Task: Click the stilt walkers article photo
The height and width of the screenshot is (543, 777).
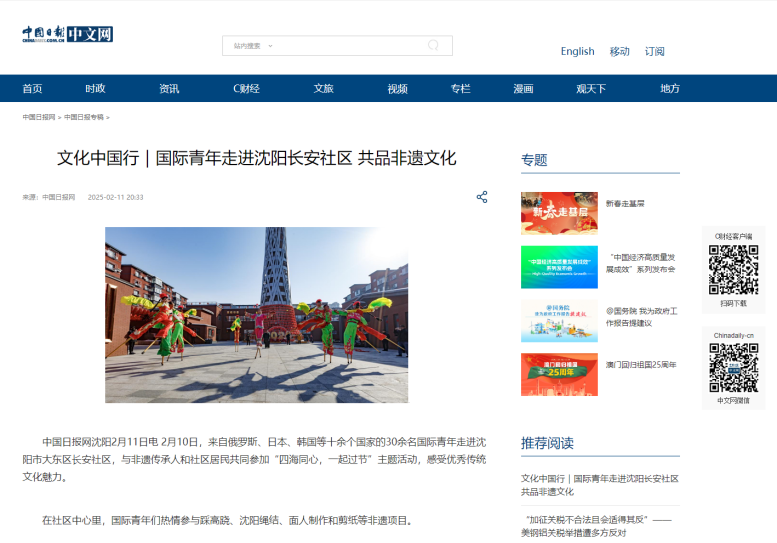Action: 256,314
